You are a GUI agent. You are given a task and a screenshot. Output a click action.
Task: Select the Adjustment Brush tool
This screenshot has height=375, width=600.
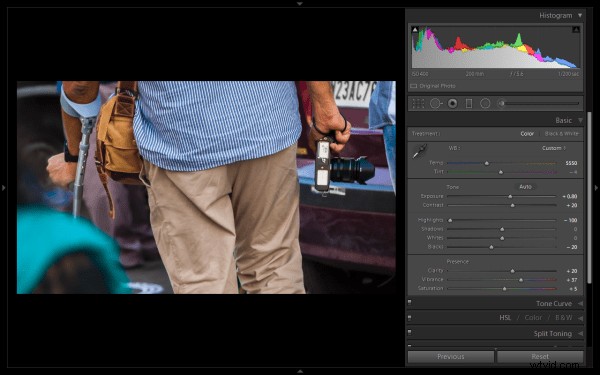(x=501, y=103)
